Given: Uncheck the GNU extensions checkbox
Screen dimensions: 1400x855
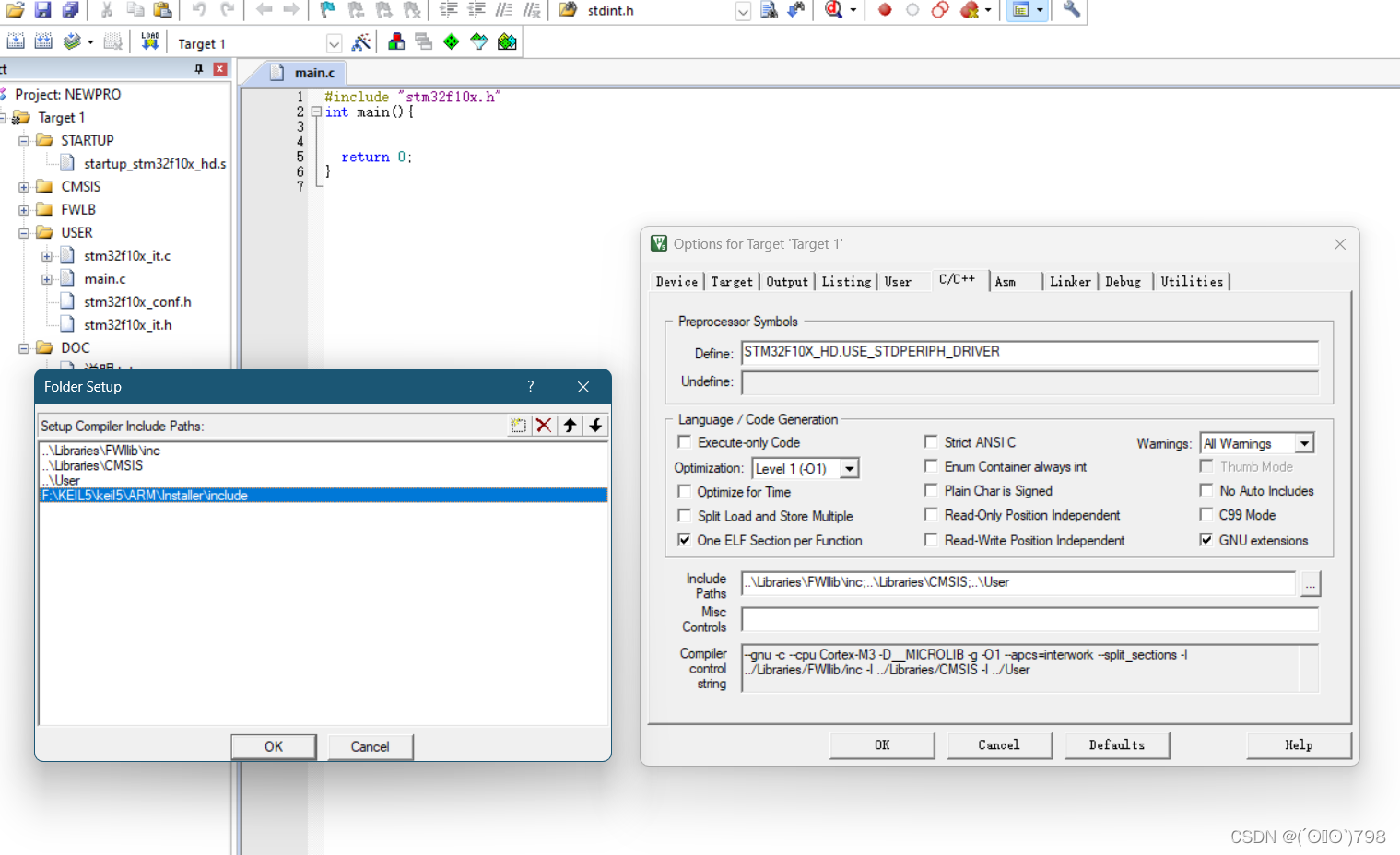Looking at the screenshot, I should coord(1207,540).
